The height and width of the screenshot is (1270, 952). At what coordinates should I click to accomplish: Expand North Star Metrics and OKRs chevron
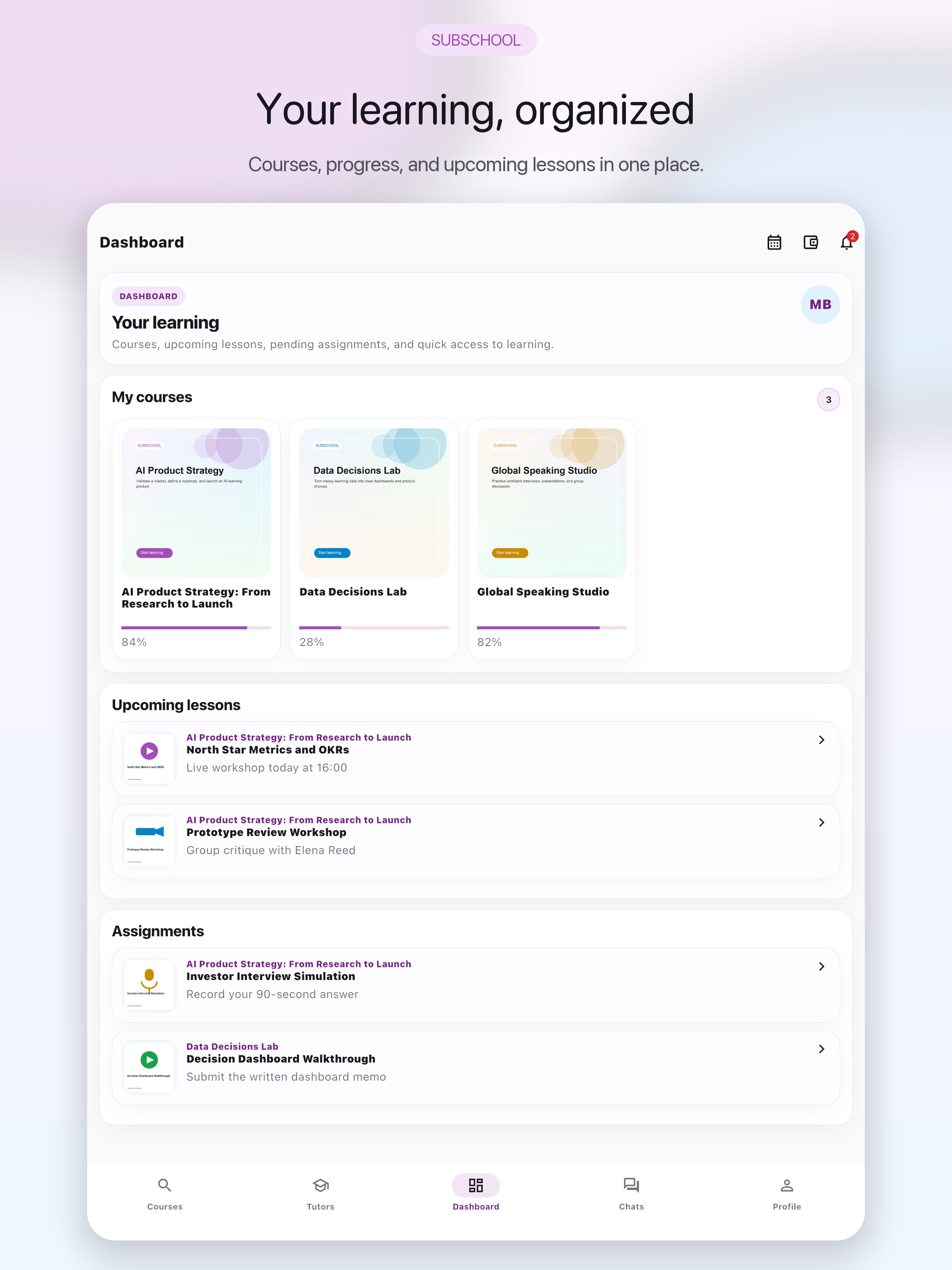[x=822, y=740]
